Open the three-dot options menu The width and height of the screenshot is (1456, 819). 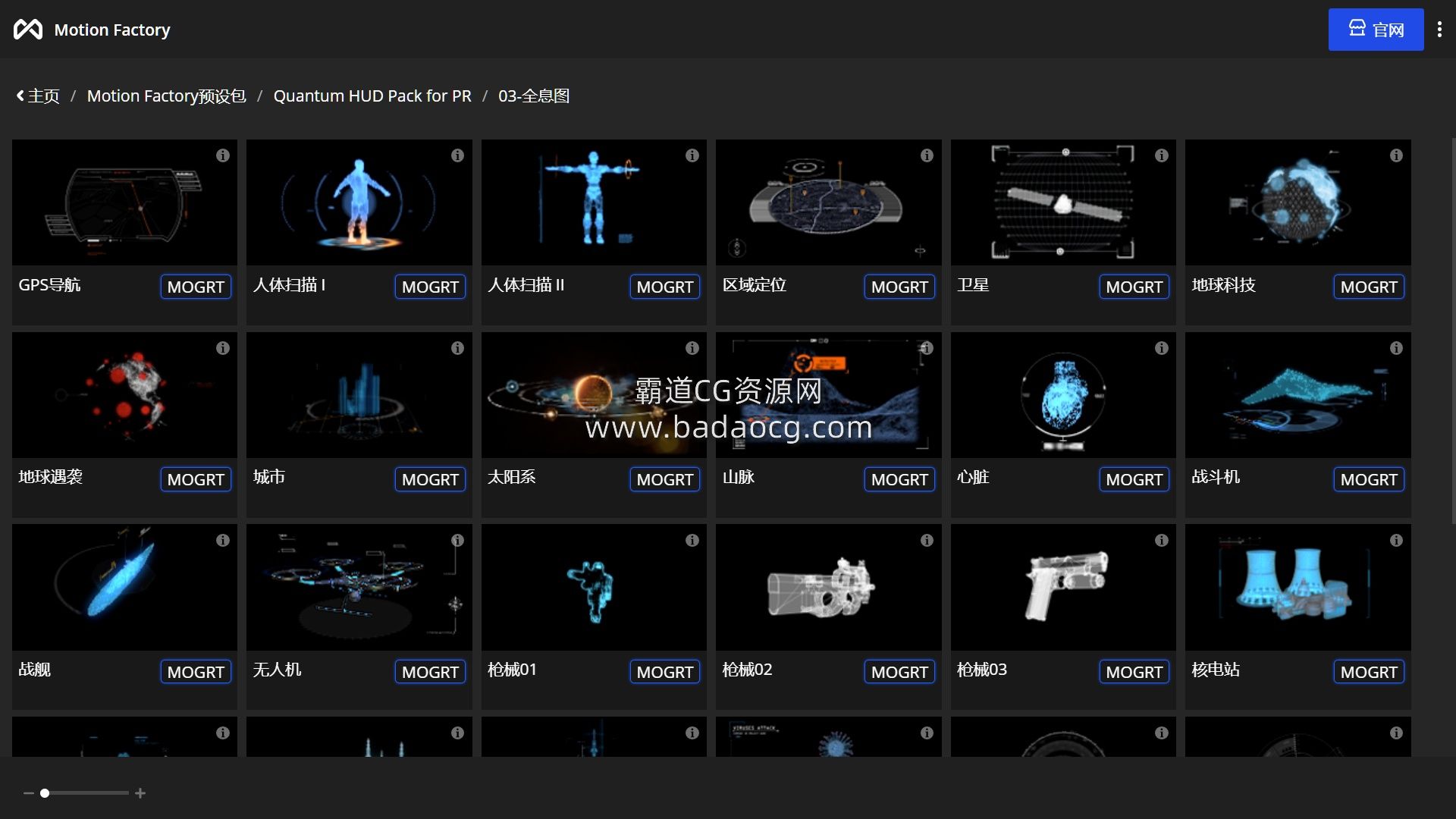(1439, 30)
